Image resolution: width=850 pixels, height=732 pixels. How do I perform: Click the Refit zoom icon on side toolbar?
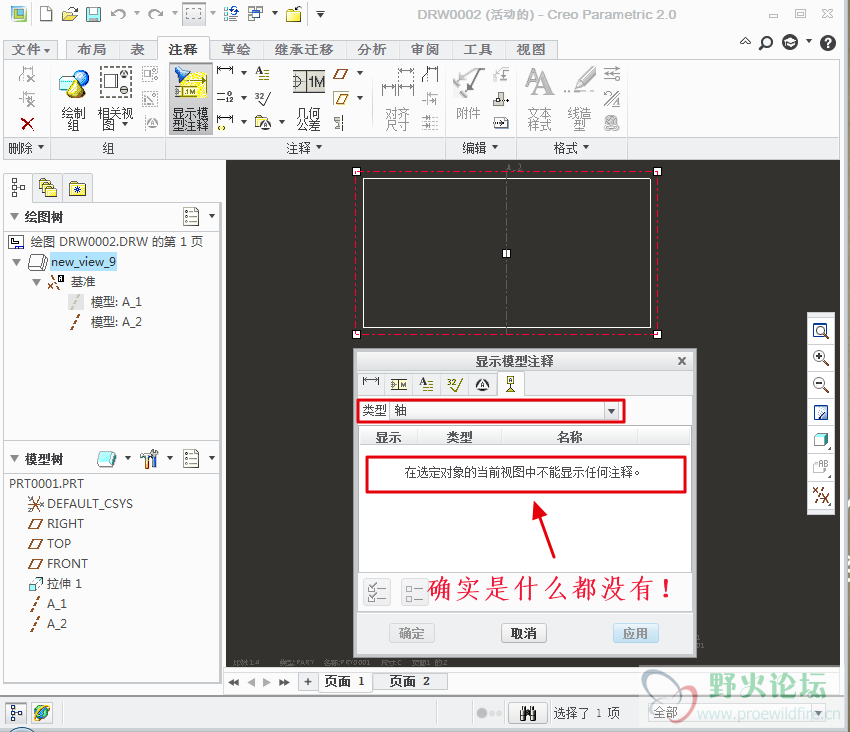click(821, 331)
